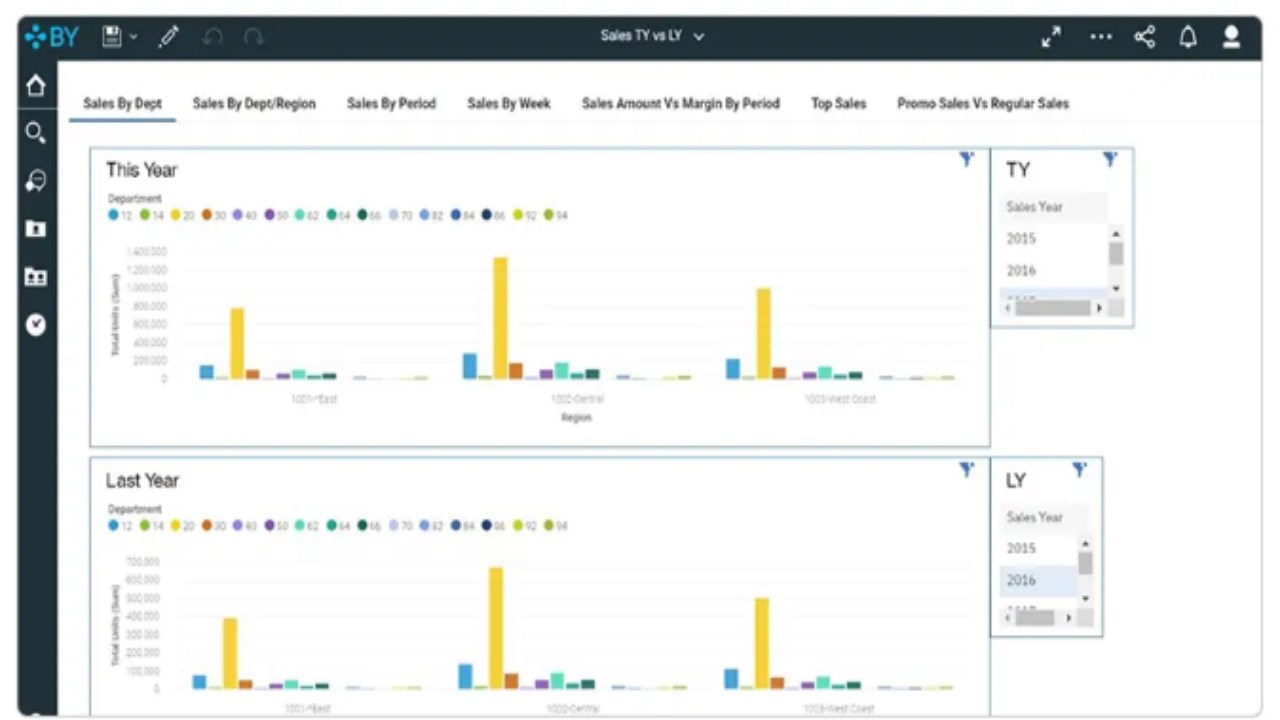Screen dimensions: 1280x720
Task: Toggle Department 30 in This Year legend
Action: [214, 215]
